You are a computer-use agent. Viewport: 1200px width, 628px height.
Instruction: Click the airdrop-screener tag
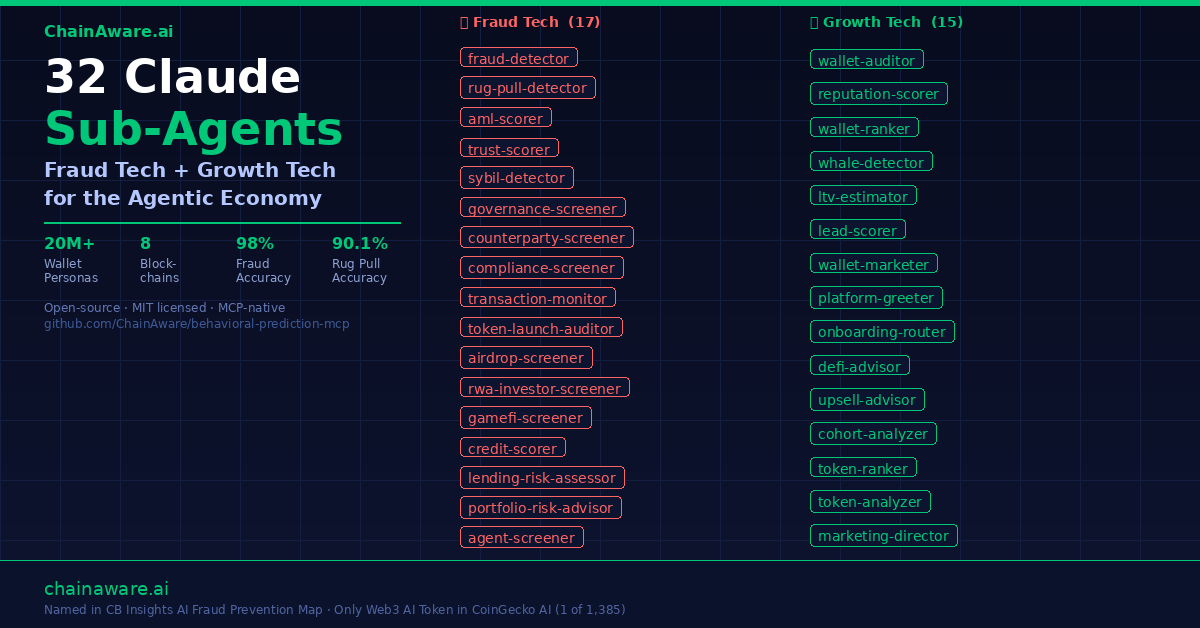click(526, 358)
